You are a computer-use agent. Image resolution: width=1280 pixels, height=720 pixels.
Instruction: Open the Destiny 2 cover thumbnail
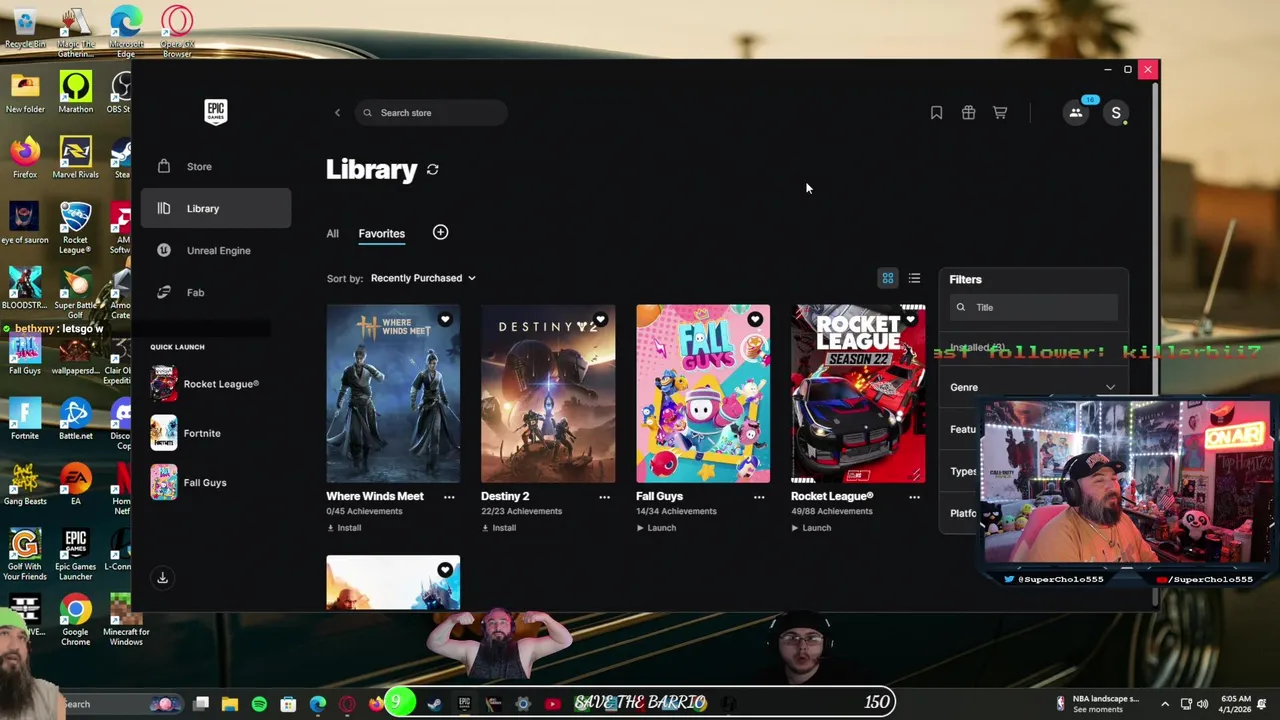tap(548, 394)
